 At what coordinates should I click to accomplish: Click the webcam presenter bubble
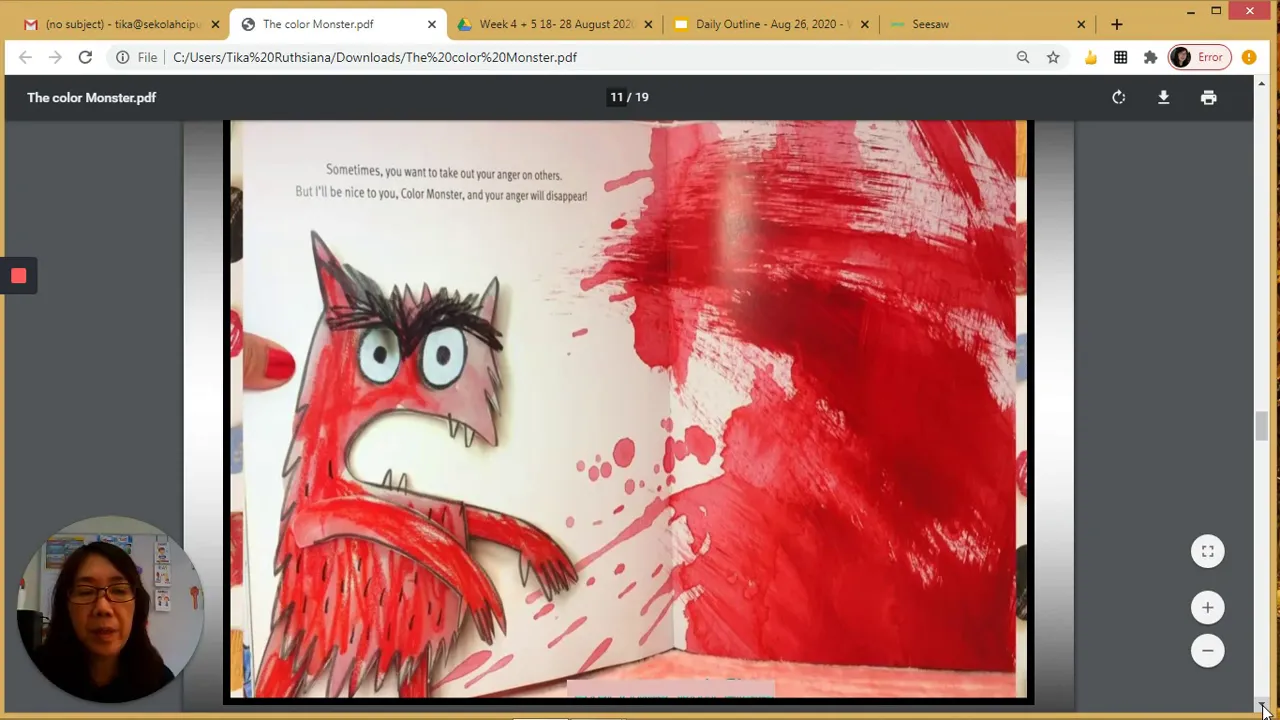[110, 609]
